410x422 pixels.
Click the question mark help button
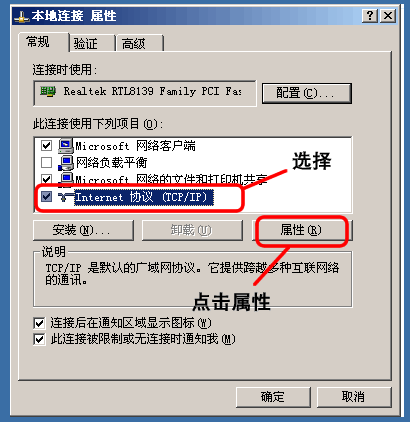coord(370,16)
